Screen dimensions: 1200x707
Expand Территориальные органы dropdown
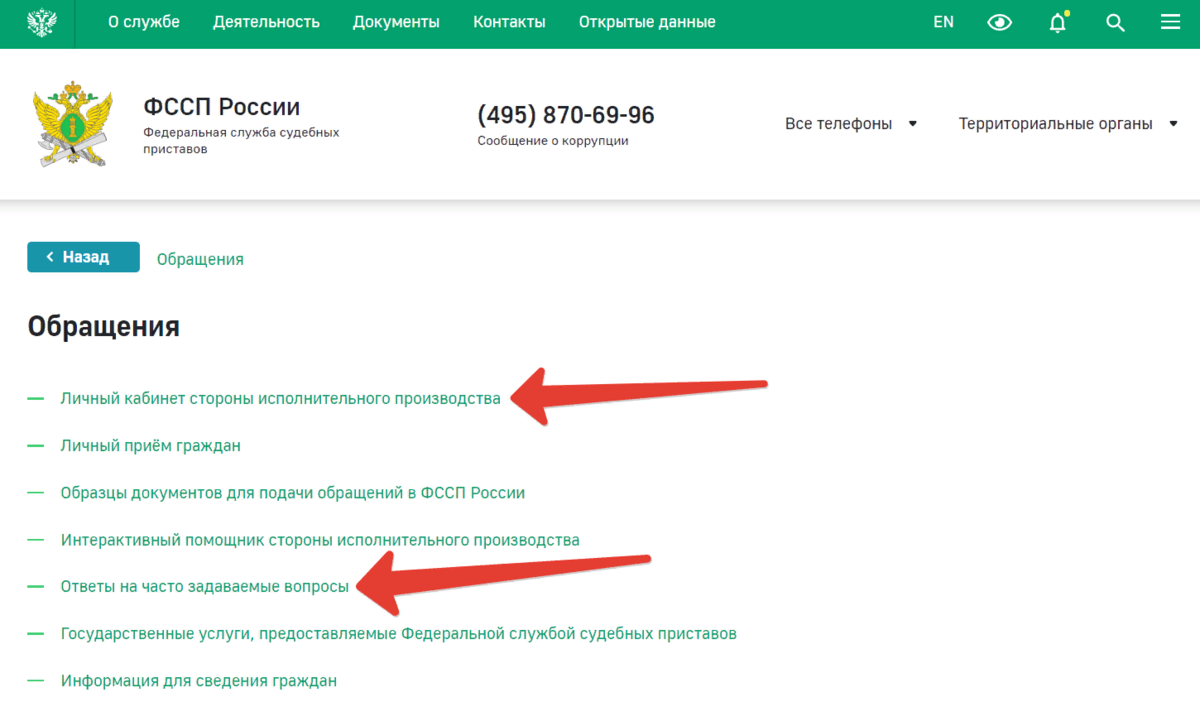(x=1067, y=124)
